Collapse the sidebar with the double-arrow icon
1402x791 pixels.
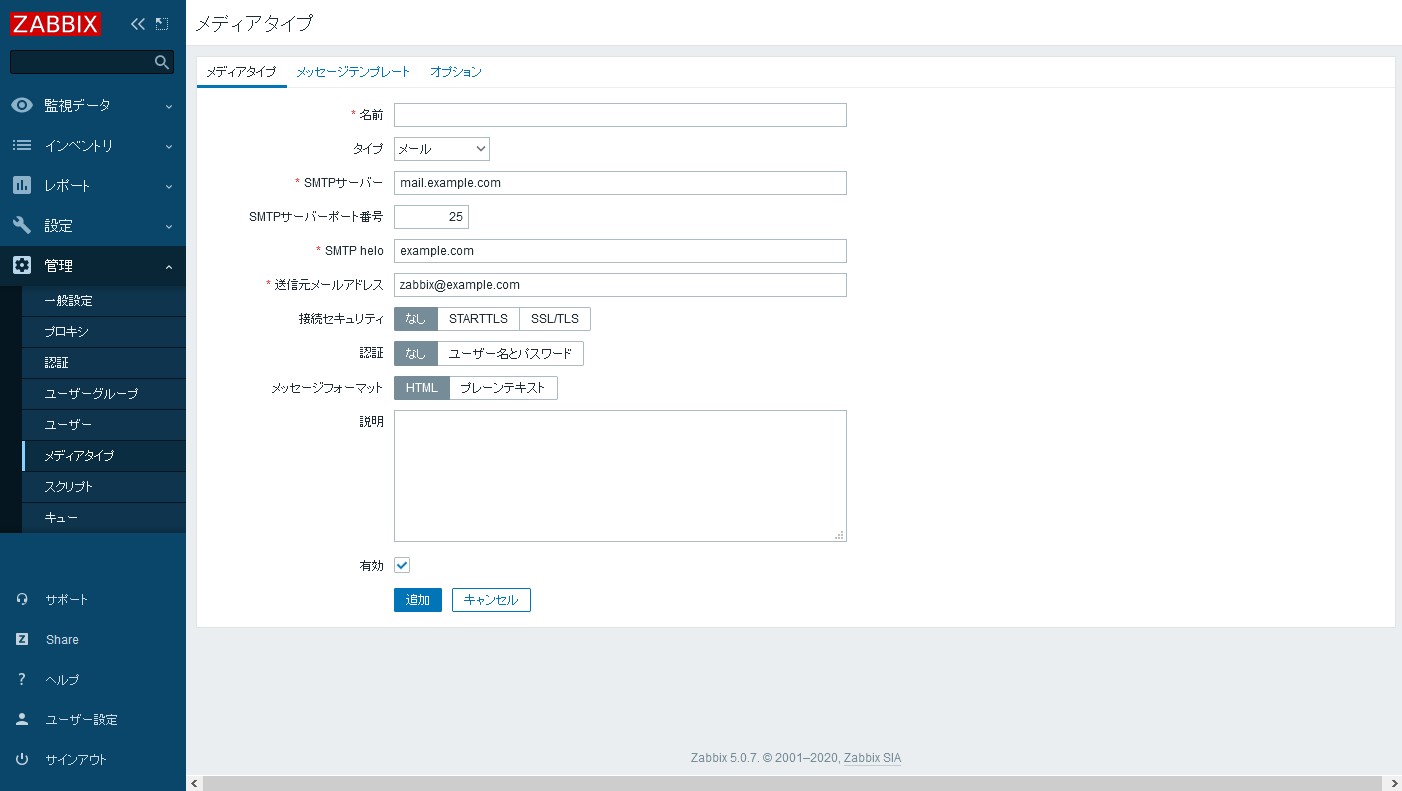tap(138, 24)
